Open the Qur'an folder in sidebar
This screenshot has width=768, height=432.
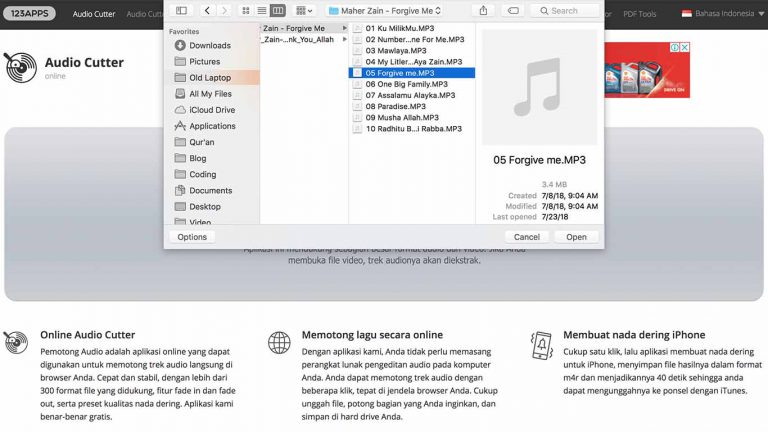[x=201, y=142]
